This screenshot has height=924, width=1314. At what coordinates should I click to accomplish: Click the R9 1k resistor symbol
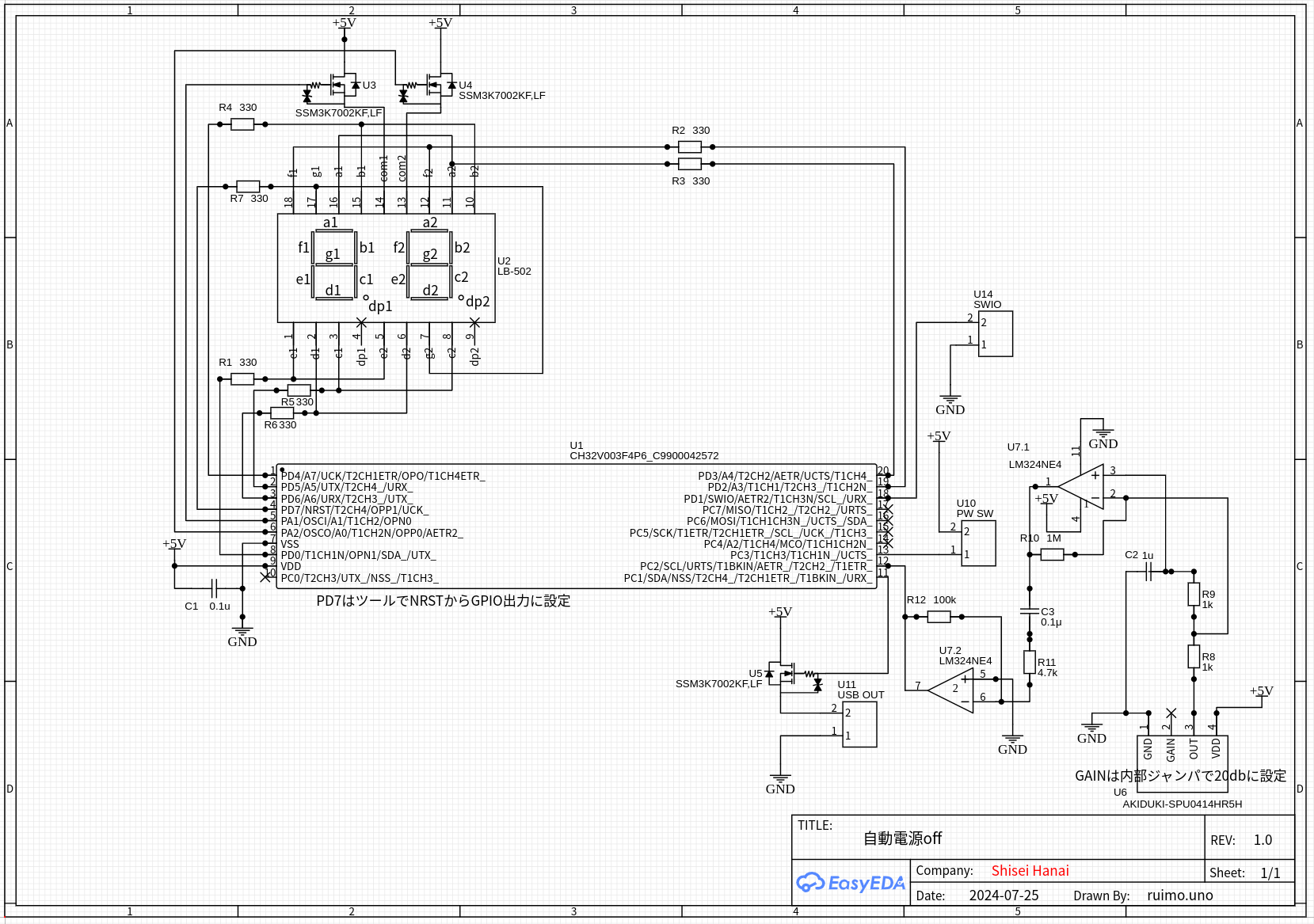[1194, 595]
